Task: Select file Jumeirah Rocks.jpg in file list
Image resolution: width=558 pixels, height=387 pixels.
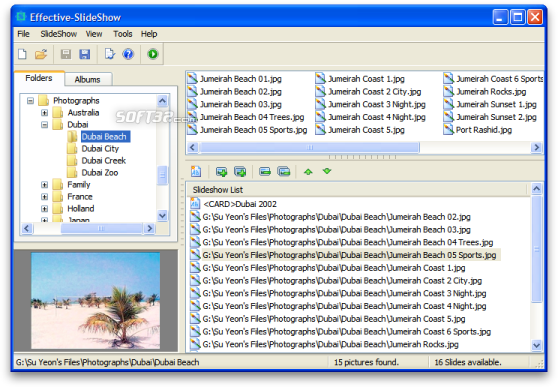Action: click(491, 91)
